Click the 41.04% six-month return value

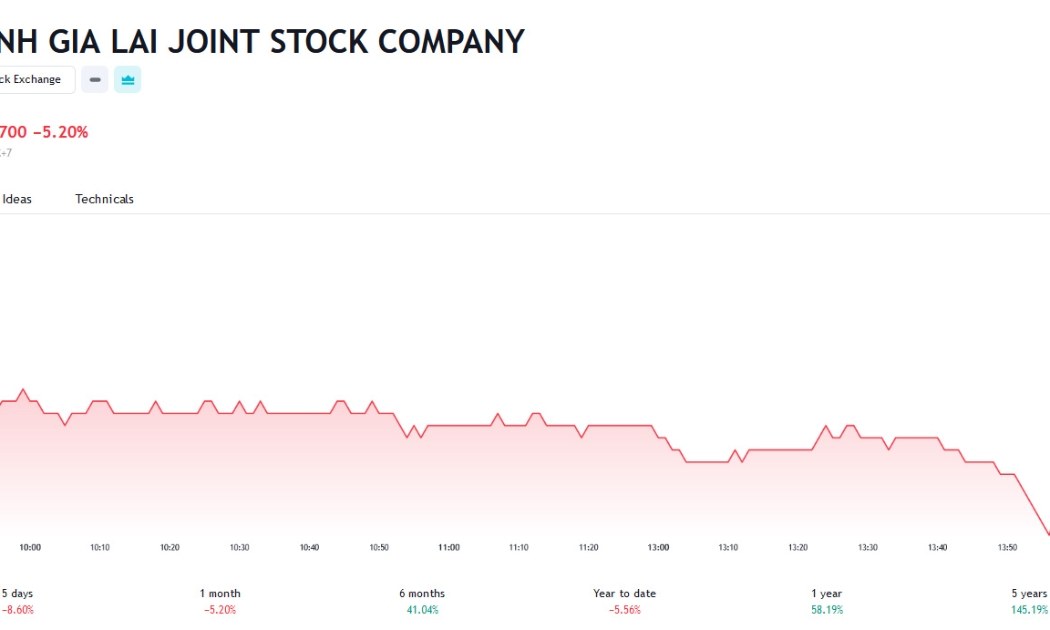(x=423, y=610)
